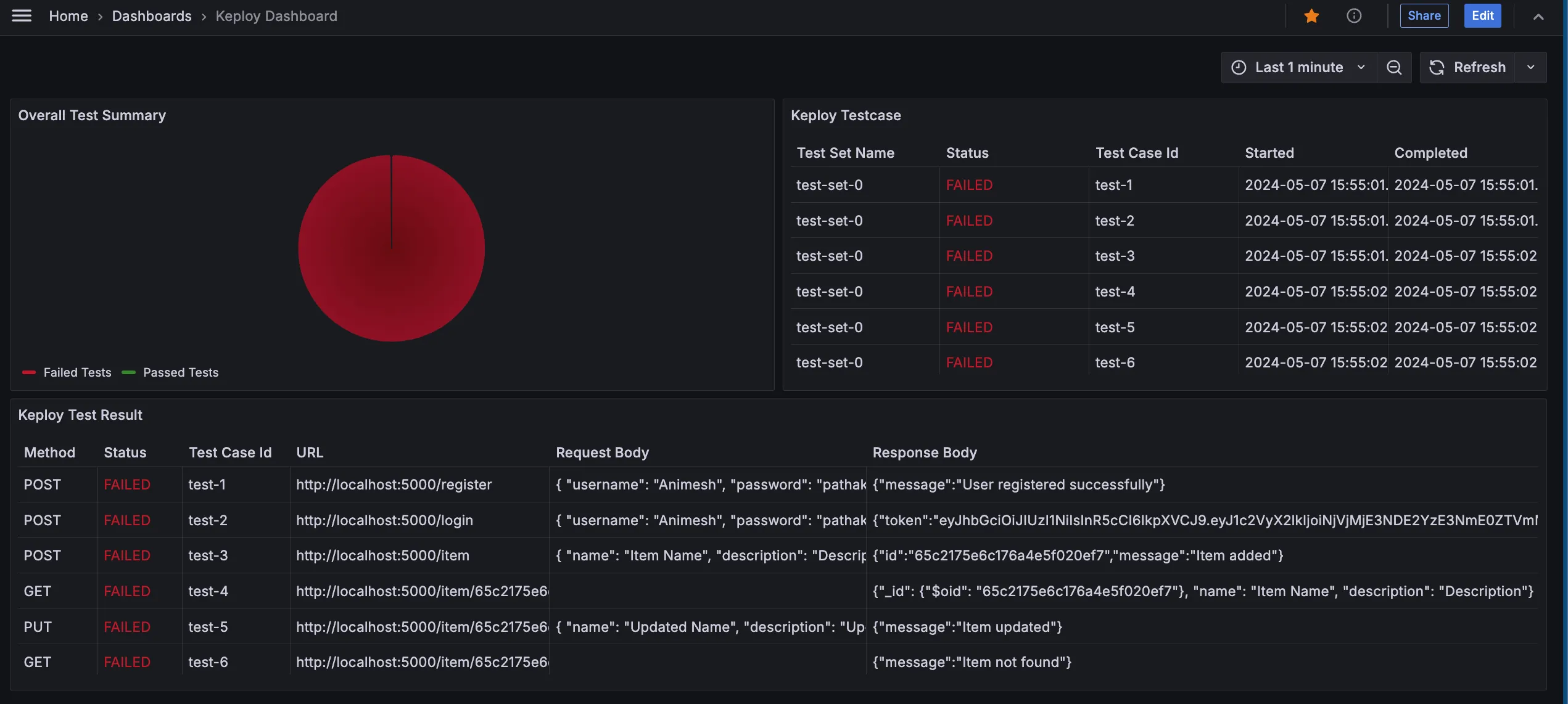Toggle Failed Tests legend series

[67, 372]
